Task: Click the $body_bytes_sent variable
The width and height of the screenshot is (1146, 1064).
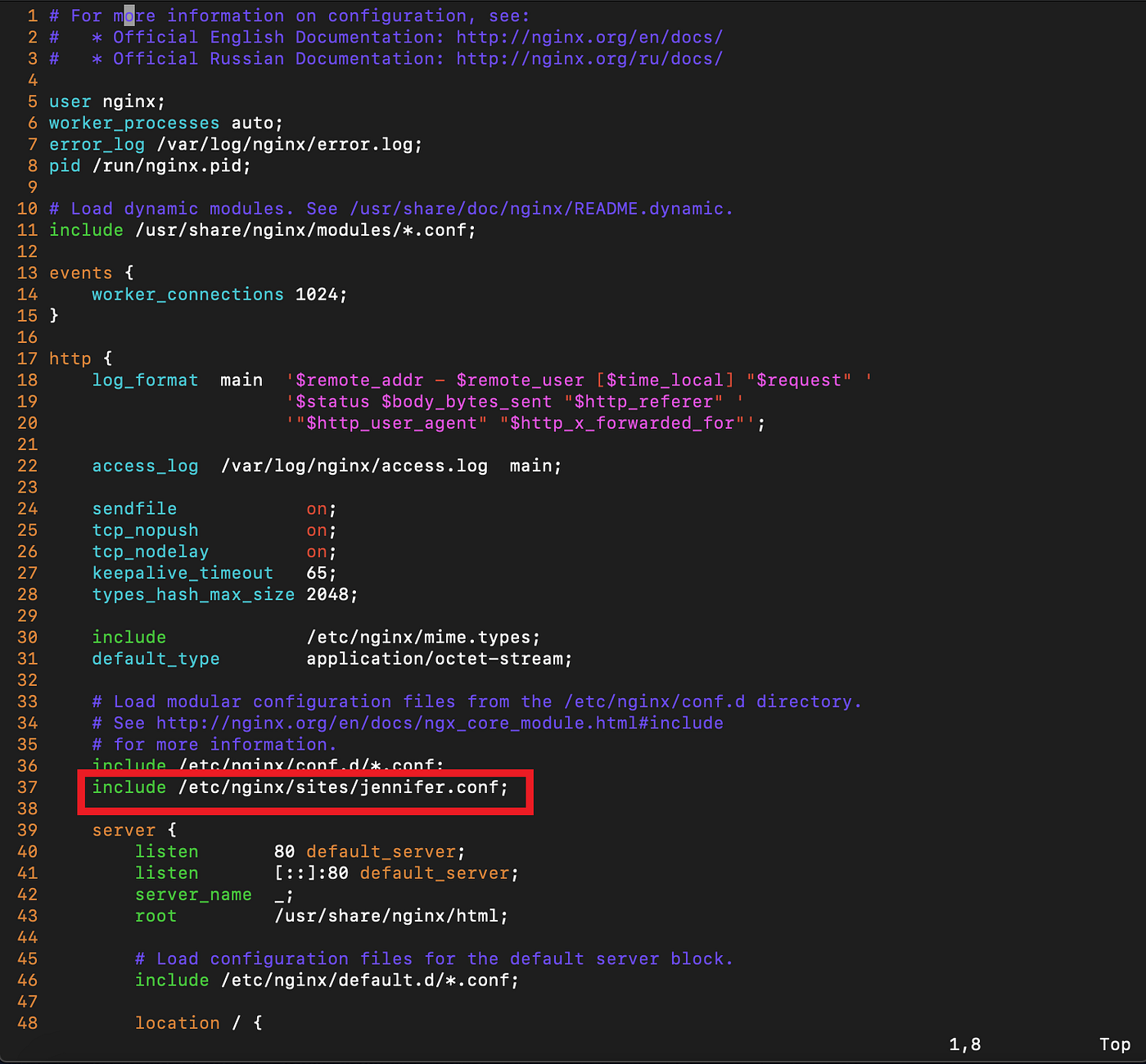Action: (x=467, y=402)
